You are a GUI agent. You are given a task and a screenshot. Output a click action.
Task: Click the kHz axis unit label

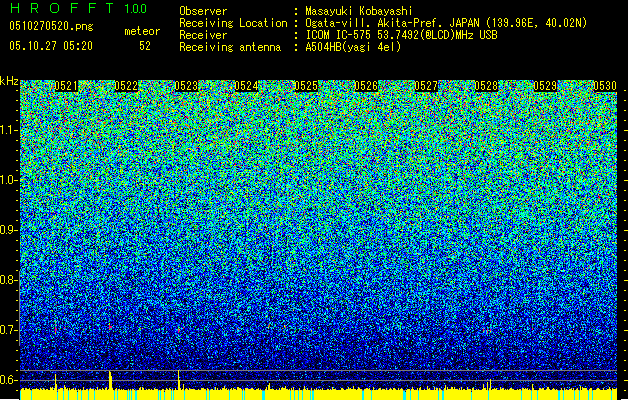point(9,81)
